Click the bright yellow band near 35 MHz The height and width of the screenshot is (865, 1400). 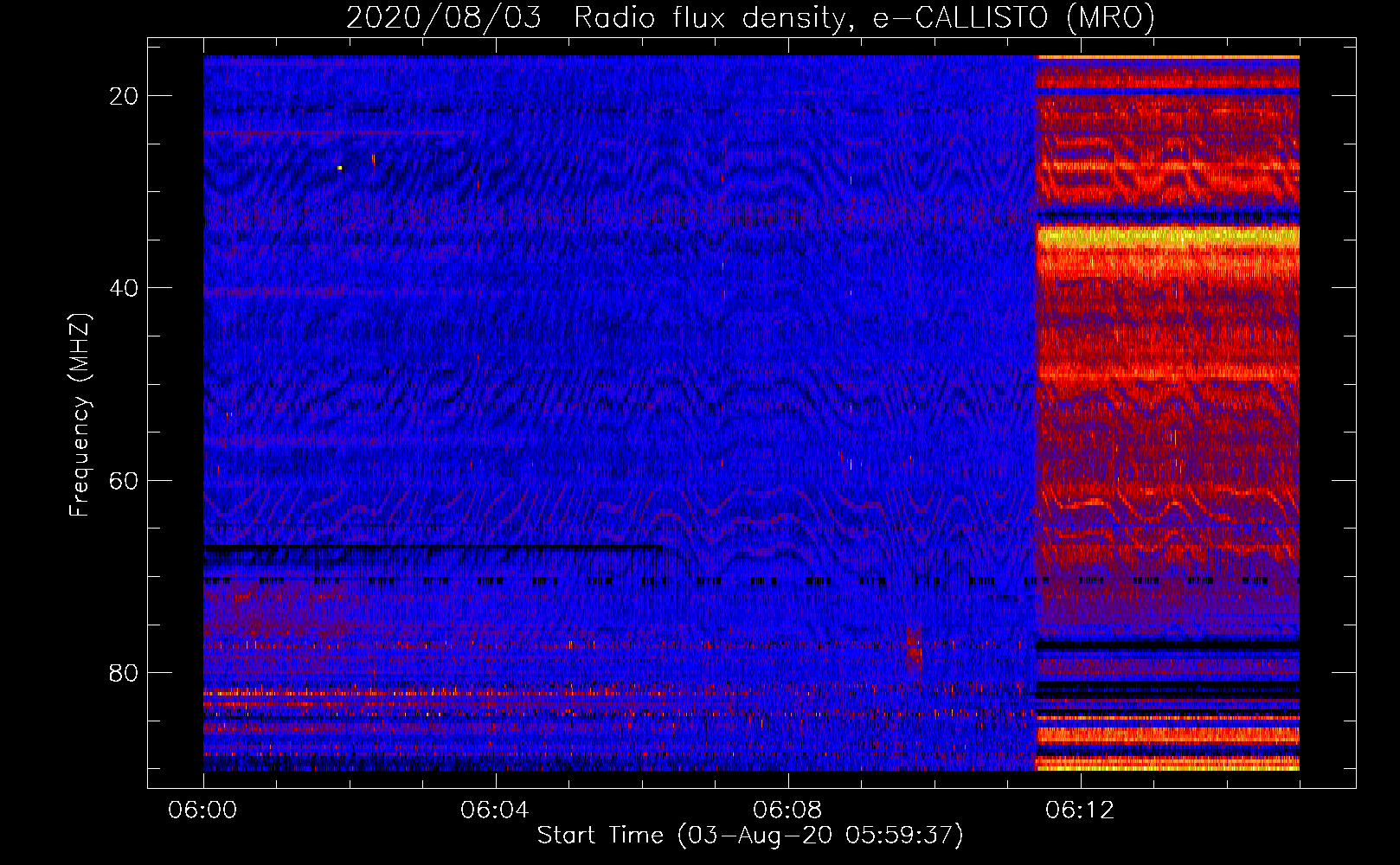(x=1168, y=237)
